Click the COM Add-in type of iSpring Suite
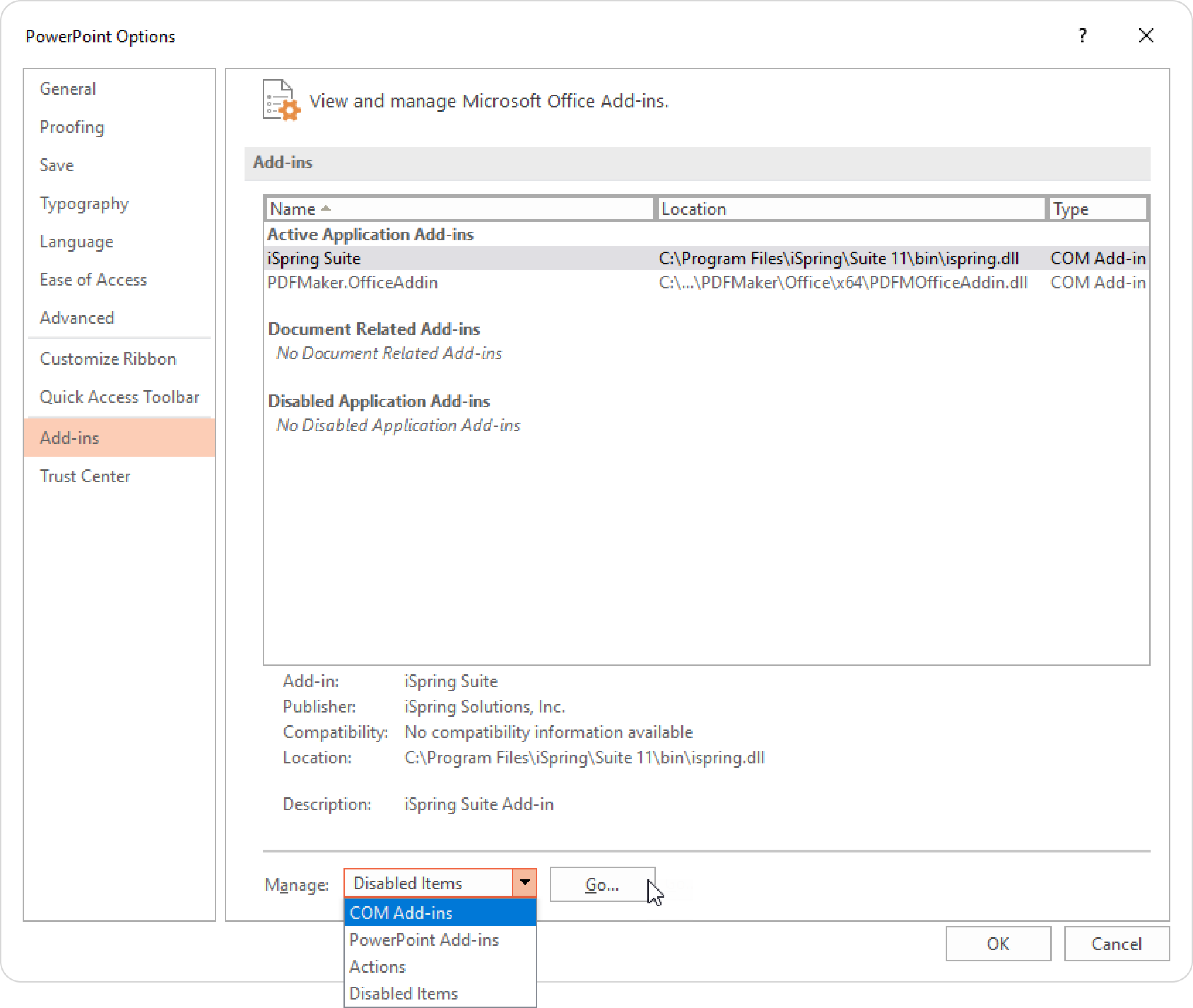 pos(1098,258)
